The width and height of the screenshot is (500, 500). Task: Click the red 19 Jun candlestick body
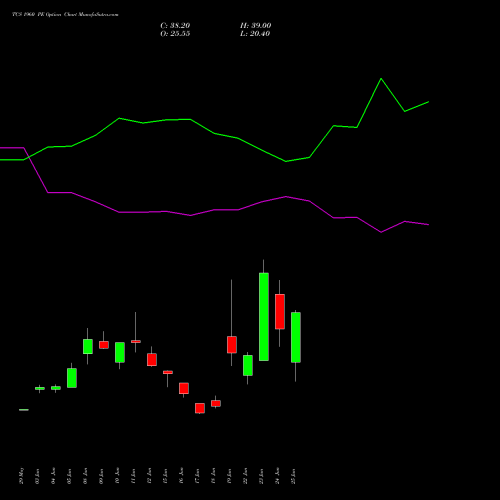232,345
